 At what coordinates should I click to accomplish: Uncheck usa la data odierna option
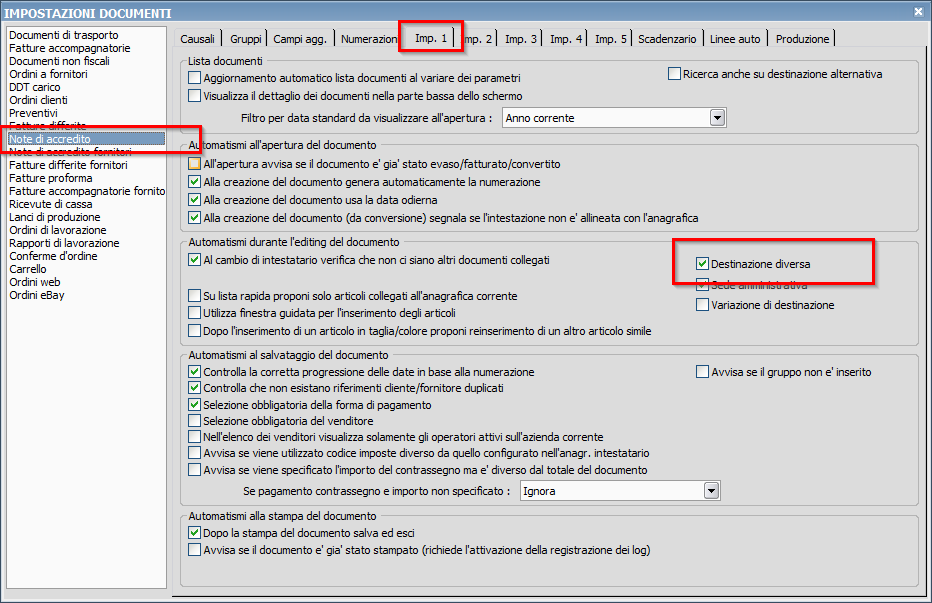[194, 200]
